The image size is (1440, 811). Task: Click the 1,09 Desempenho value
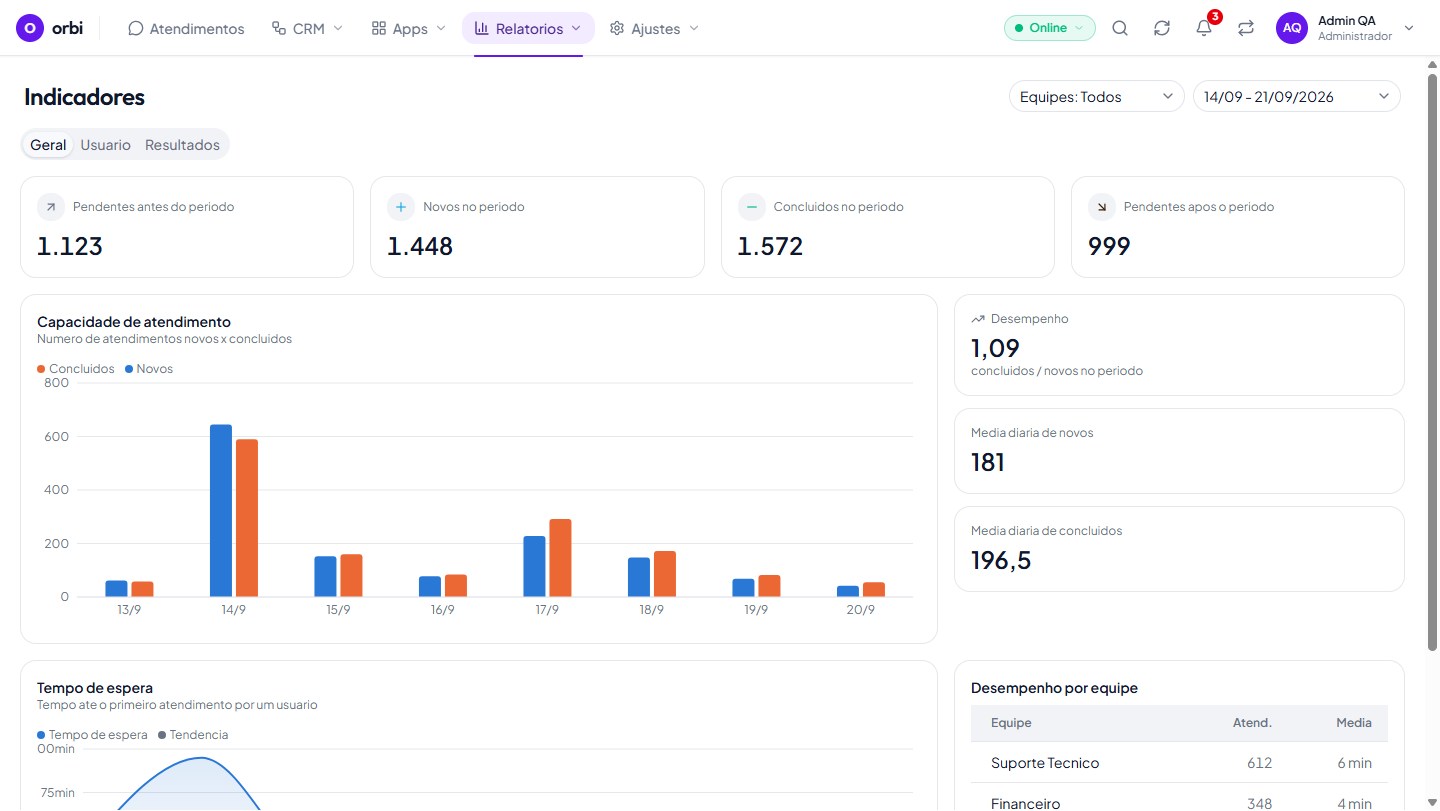point(995,348)
